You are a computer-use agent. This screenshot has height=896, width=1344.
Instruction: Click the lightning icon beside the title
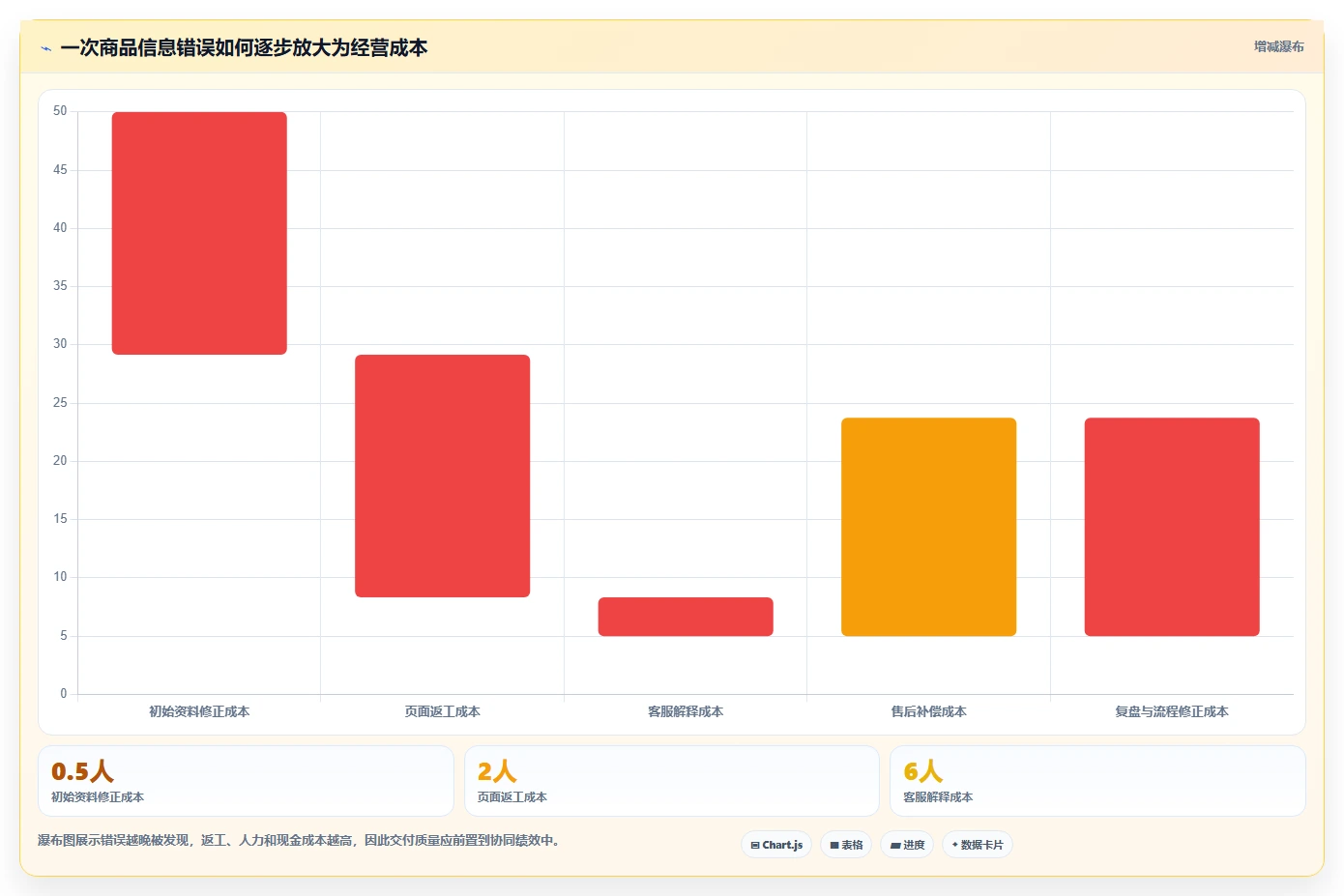[x=45, y=48]
